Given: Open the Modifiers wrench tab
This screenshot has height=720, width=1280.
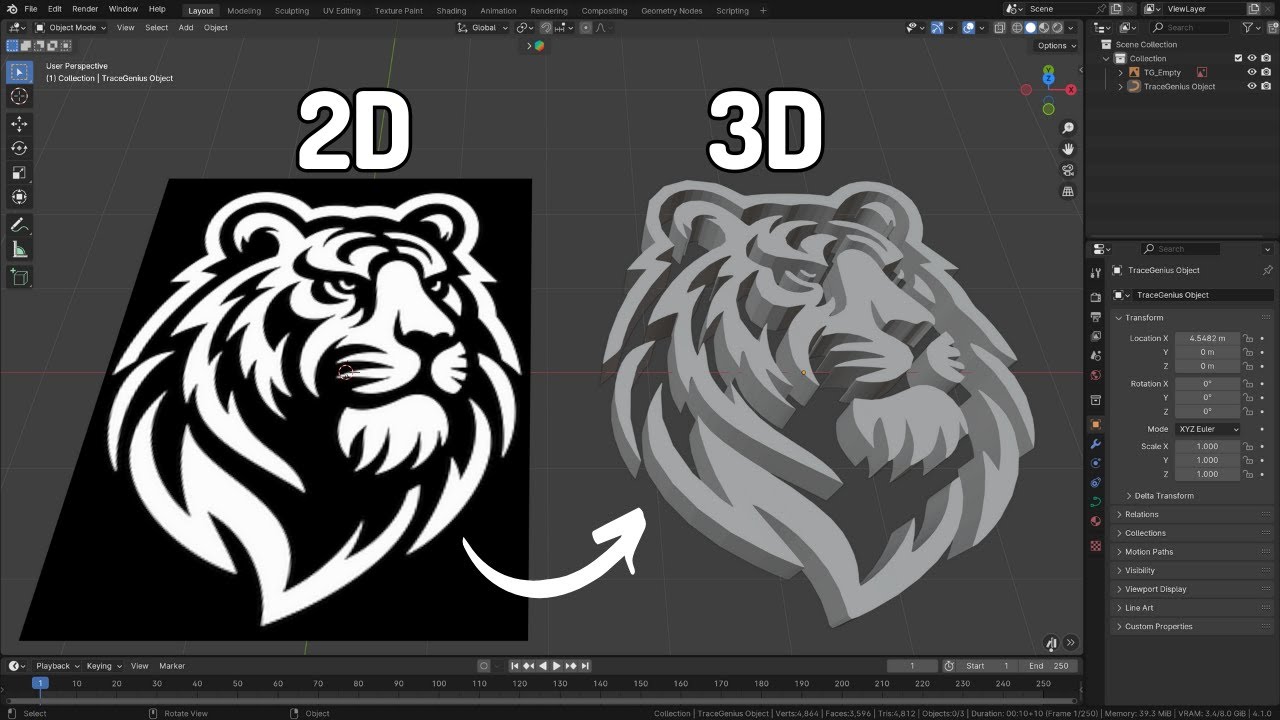Looking at the screenshot, I should pos(1095,444).
